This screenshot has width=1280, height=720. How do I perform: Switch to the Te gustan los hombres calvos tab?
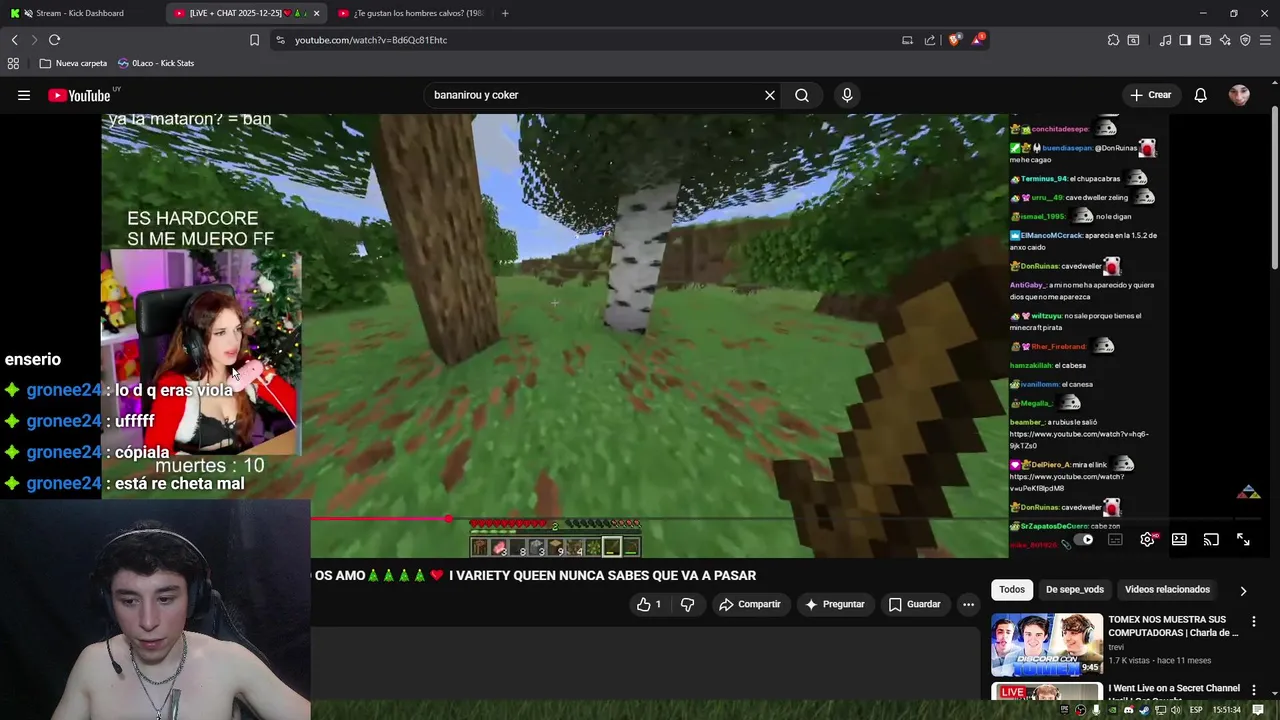click(410, 13)
